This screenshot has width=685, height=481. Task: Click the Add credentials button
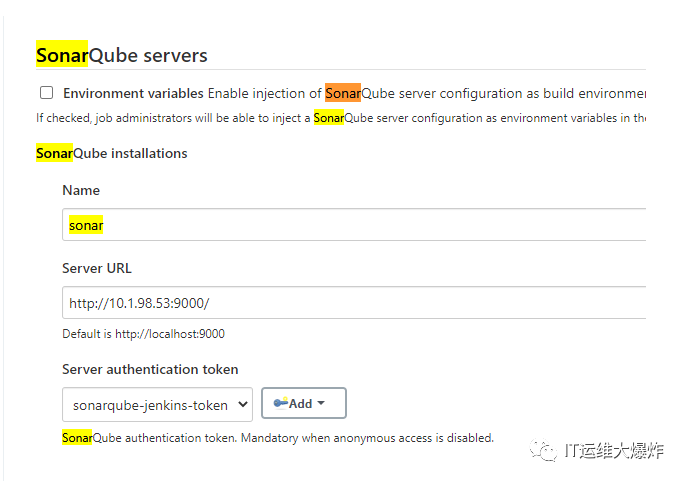pyautogui.click(x=304, y=403)
